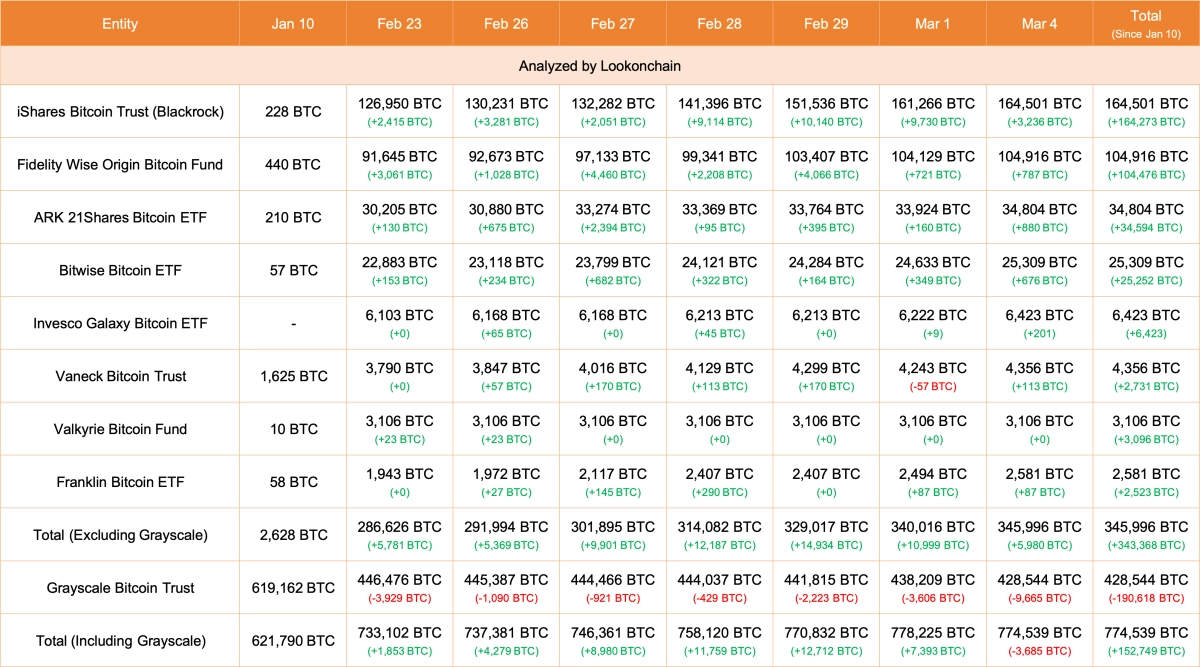The height and width of the screenshot is (667, 1200).
Task: Click the 2,628 BTC cell
Action: [x=293, y=535]
